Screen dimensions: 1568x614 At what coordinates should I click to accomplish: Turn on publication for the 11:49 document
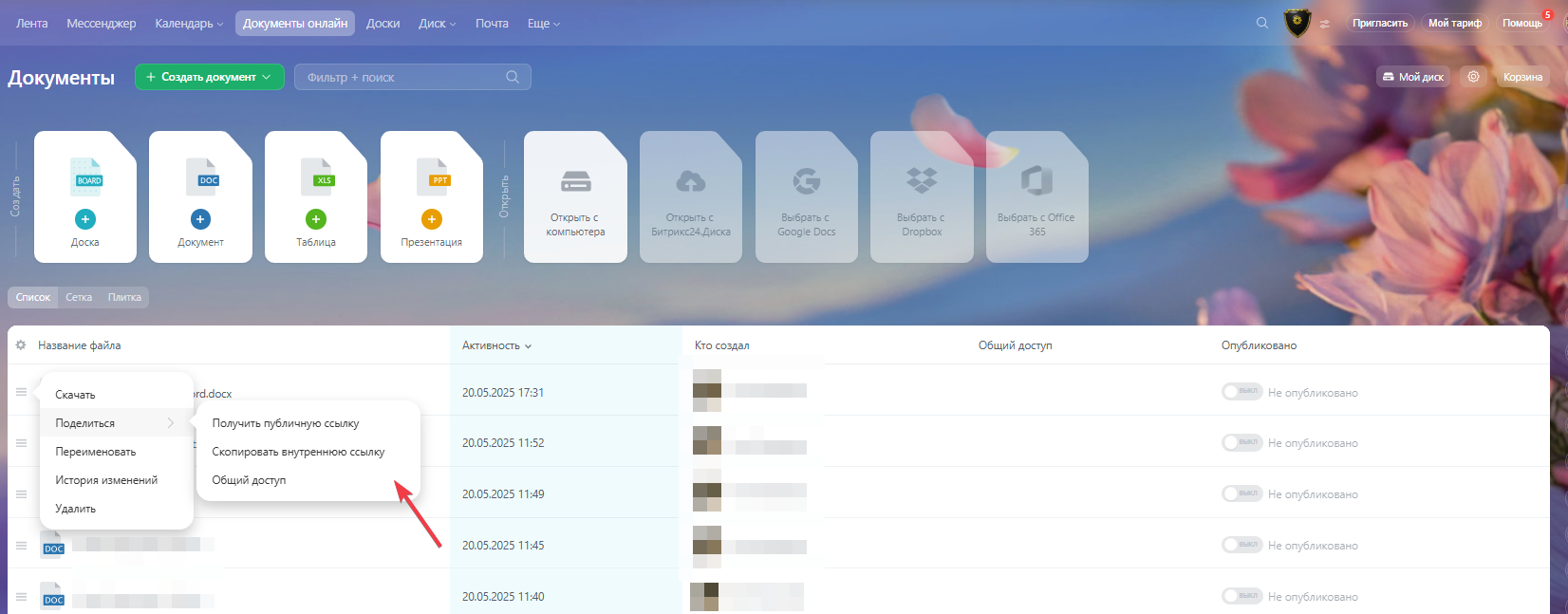(1241, 494)
